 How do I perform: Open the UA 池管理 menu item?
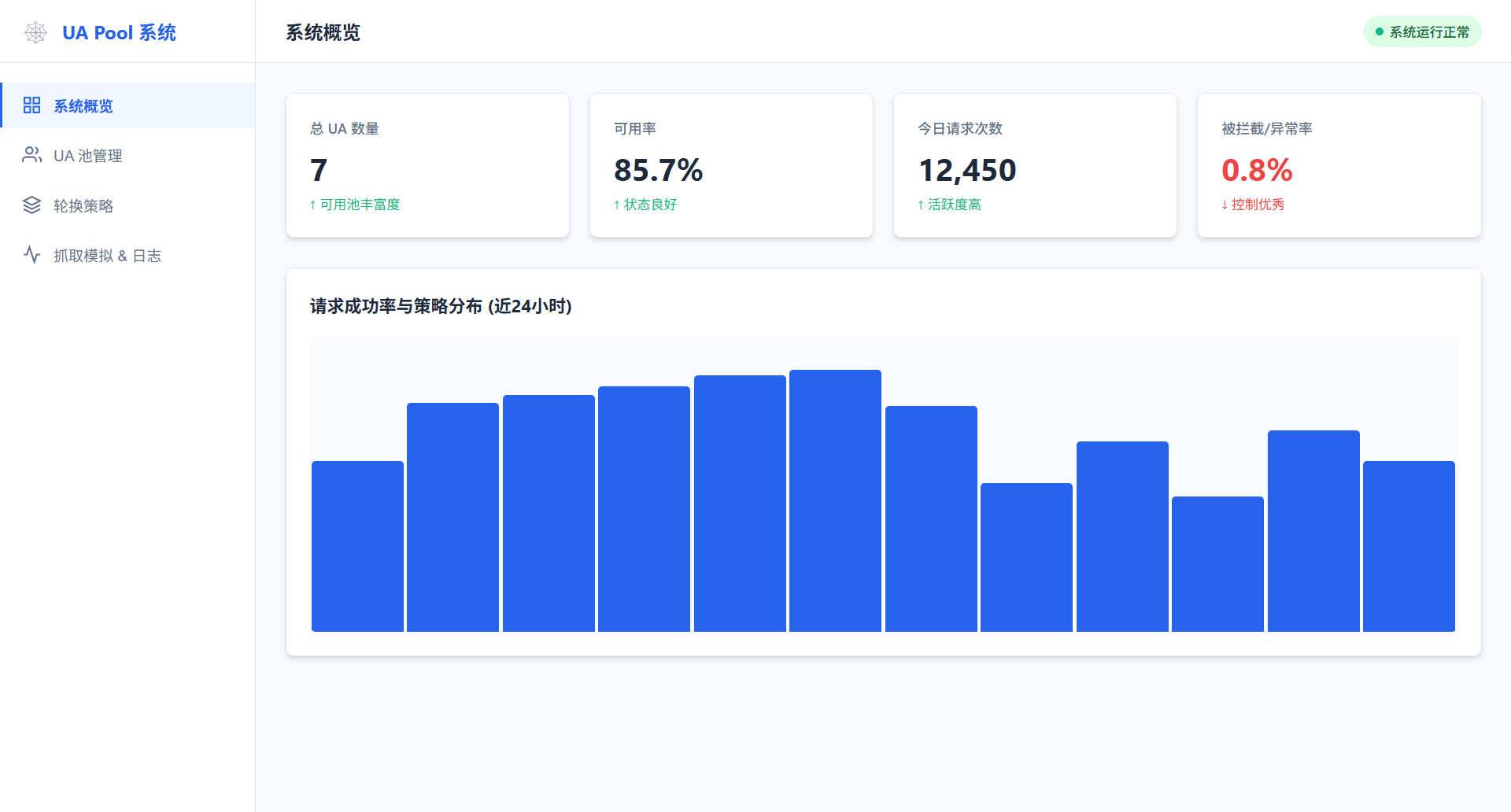128,155
